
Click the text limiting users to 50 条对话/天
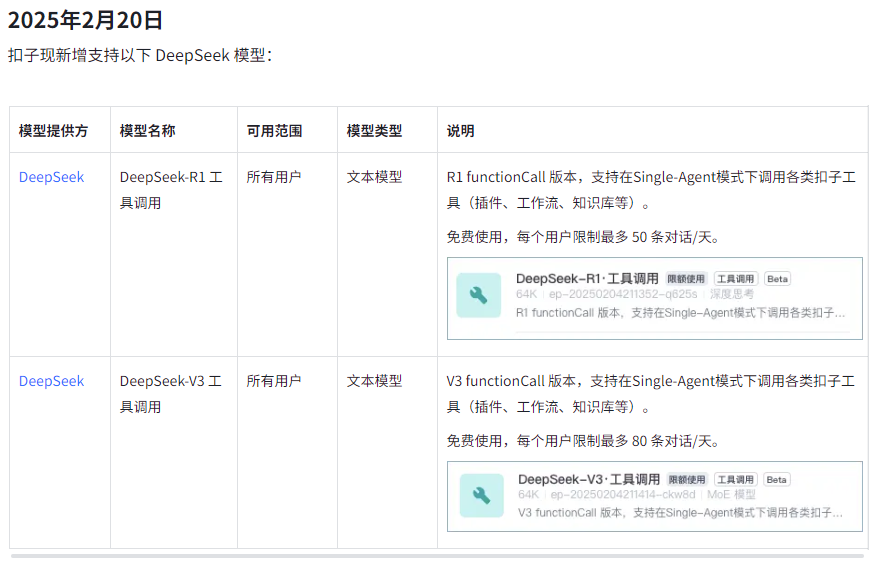pyautogui.click(x=583, y=237)
